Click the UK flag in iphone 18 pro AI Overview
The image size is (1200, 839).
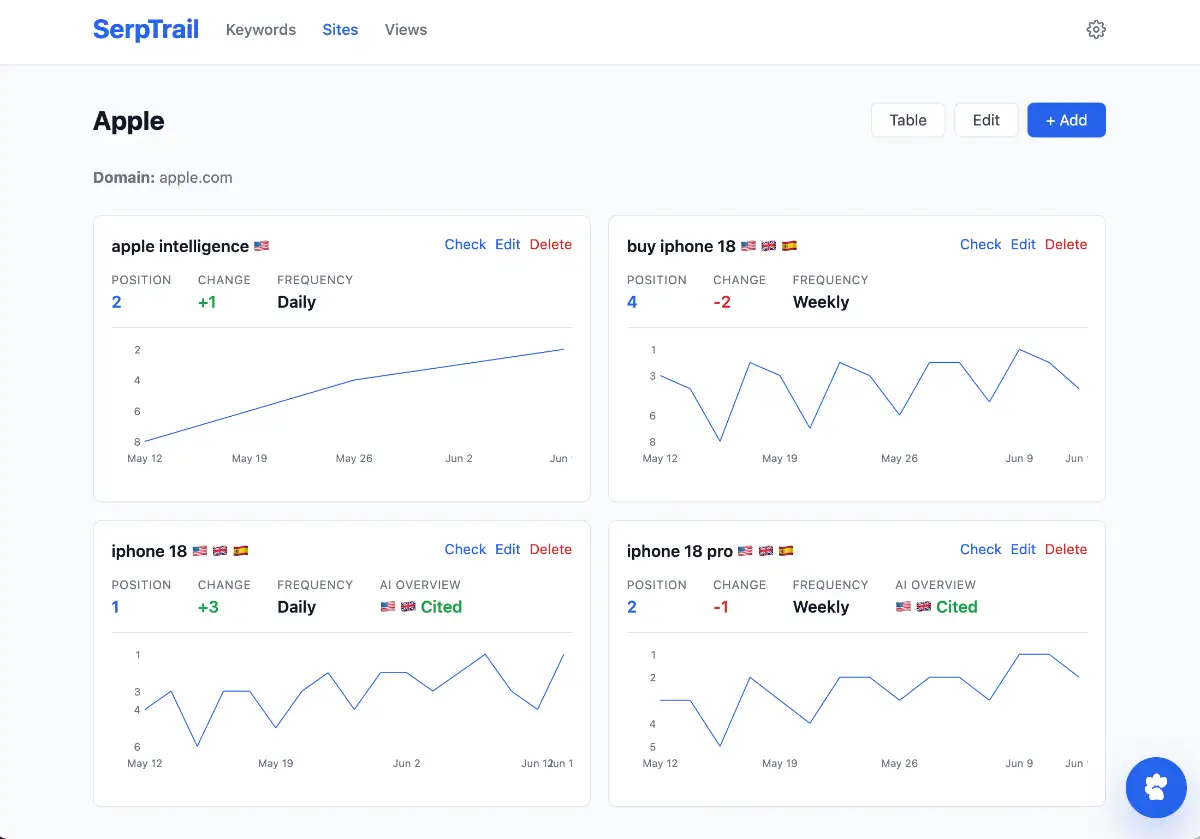(924, 607)
